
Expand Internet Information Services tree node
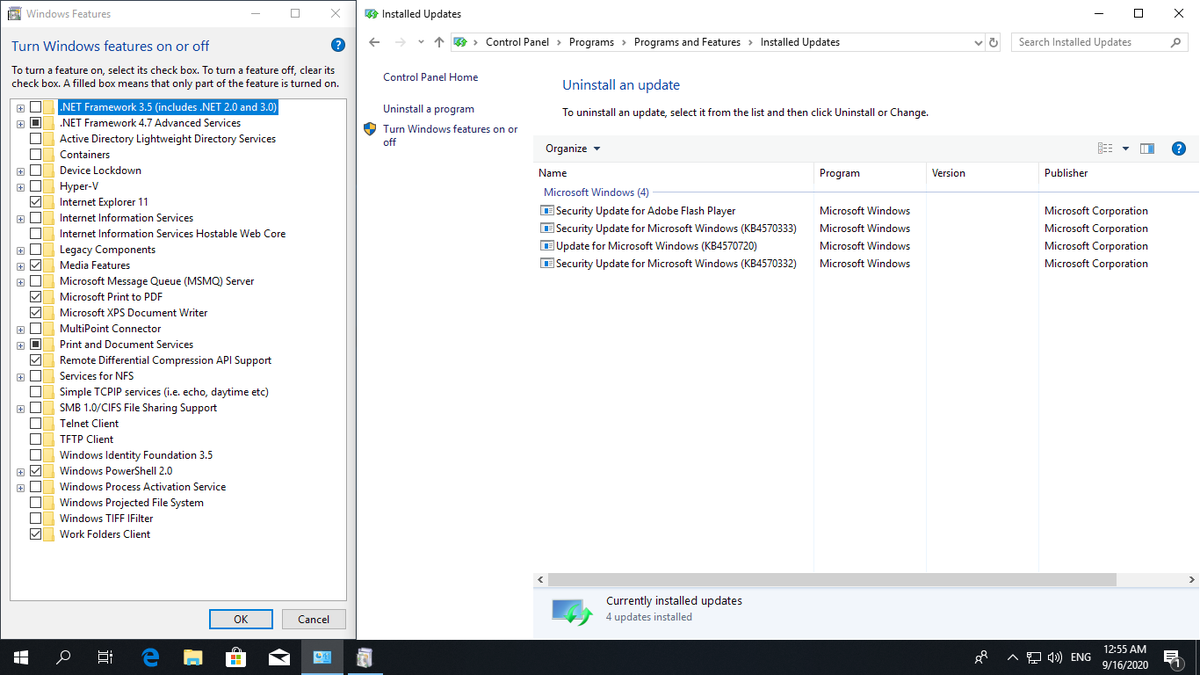20,218
